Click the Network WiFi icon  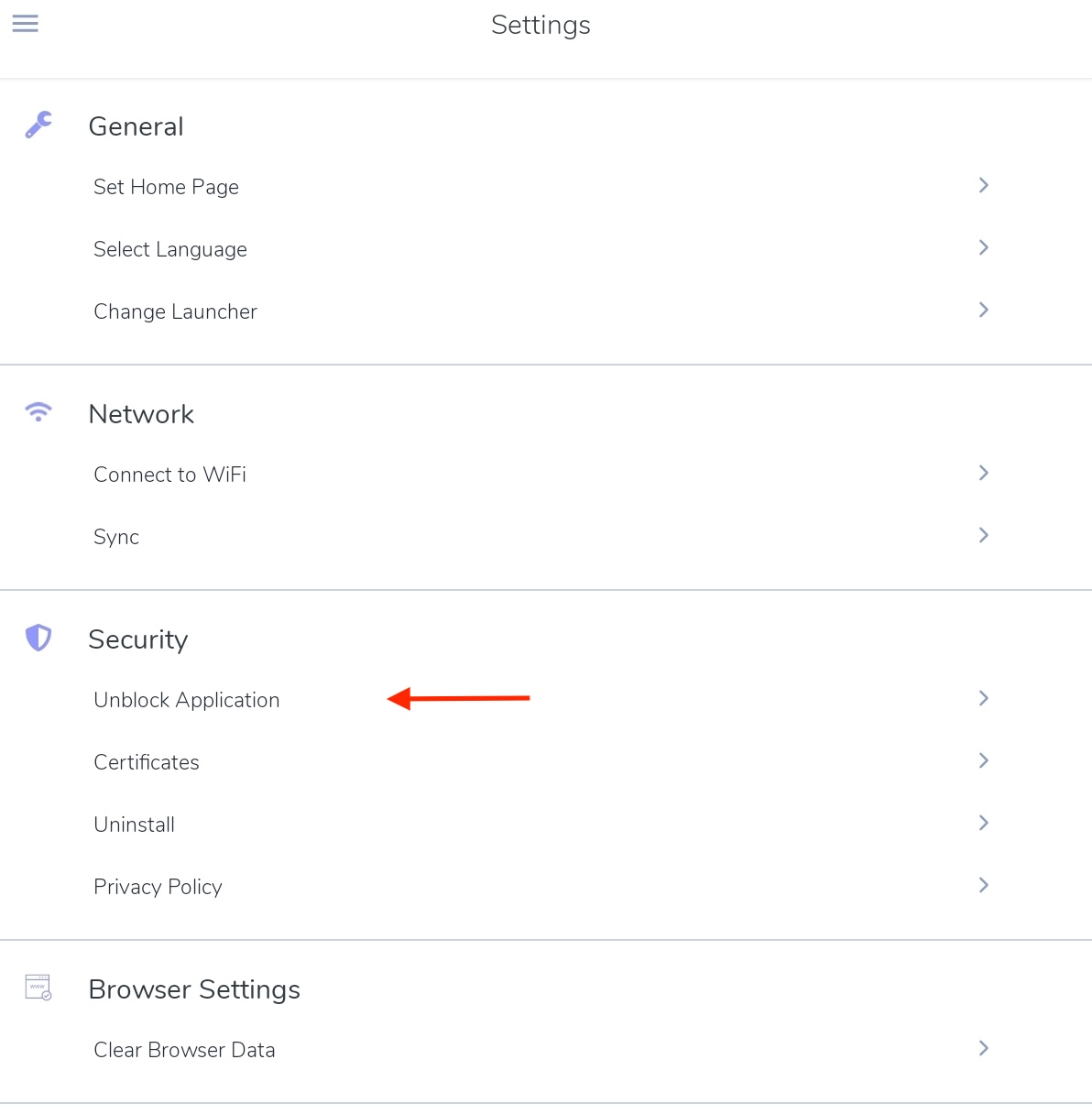click(38, 411)
